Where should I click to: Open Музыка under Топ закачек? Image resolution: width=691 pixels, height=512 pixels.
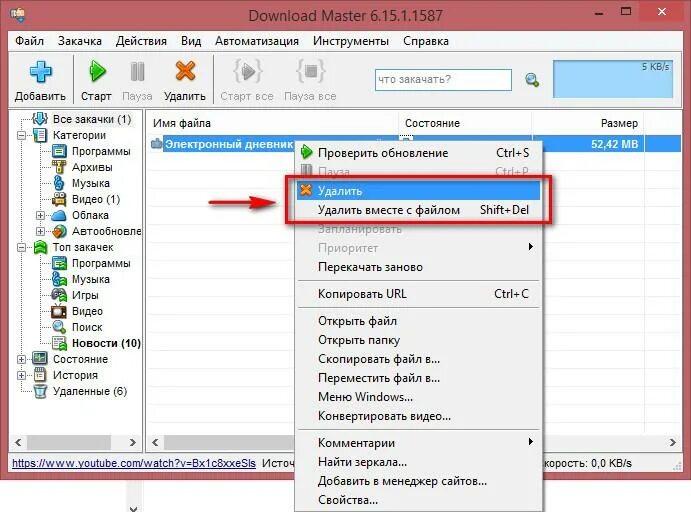91,279
